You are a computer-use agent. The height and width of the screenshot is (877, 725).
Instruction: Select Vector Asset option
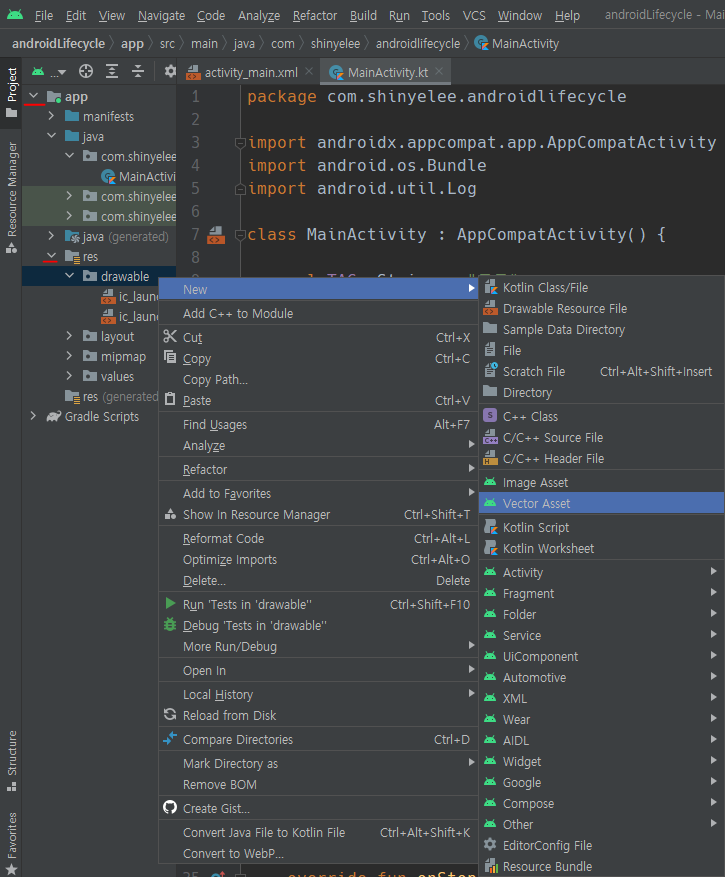coord(601,503)
